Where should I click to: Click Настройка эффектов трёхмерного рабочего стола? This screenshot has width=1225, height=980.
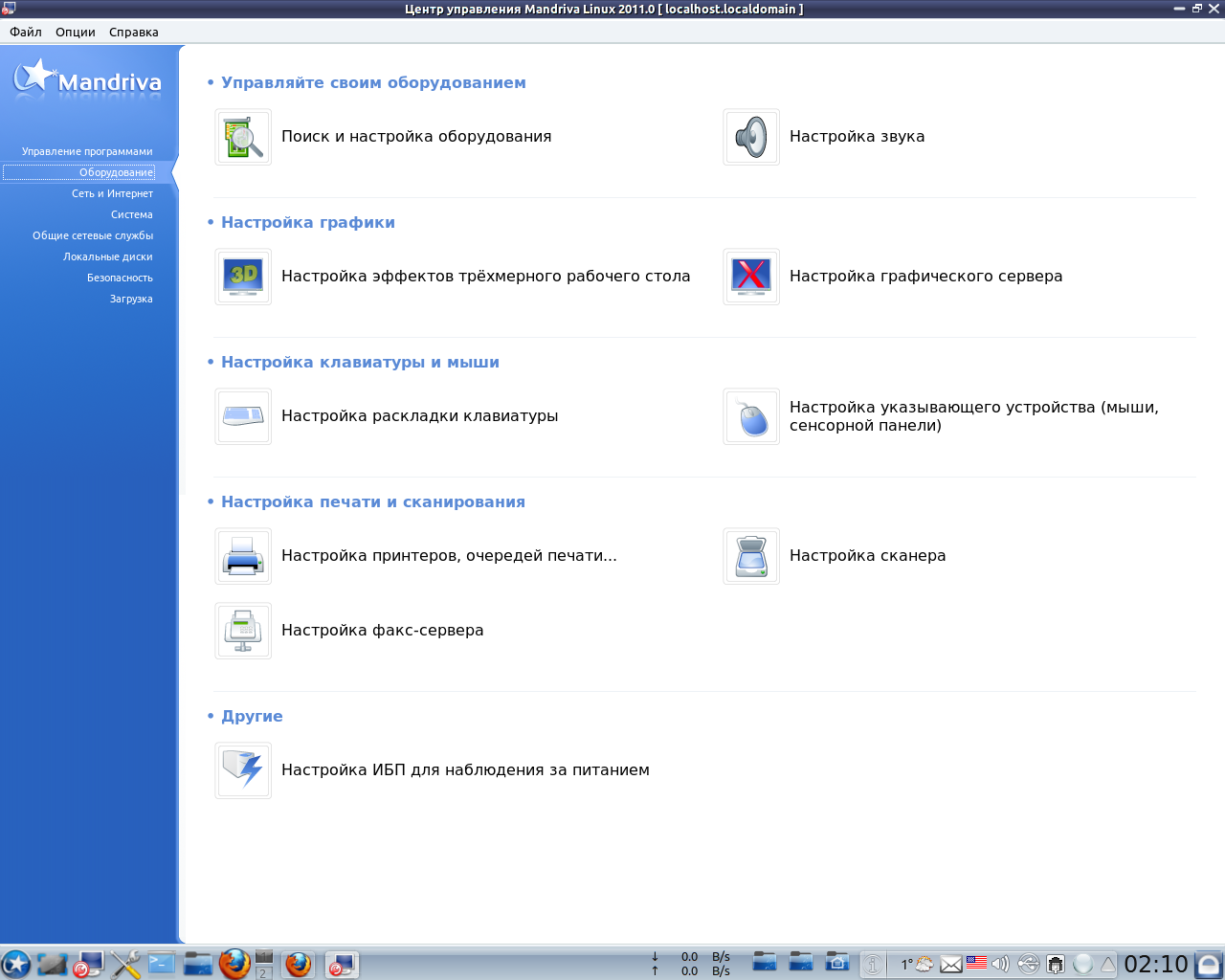pyautogui.click(x=486, y=277)
